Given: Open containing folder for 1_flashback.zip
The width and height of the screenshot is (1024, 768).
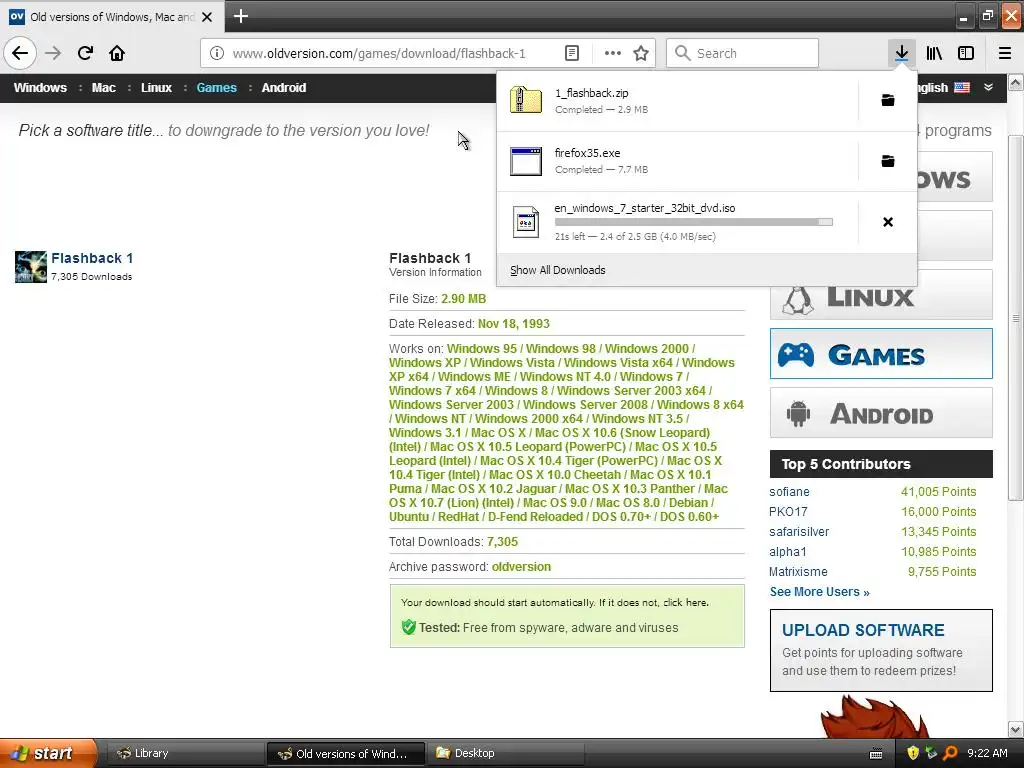Looking at the screenshot, I should click(888, 100).
